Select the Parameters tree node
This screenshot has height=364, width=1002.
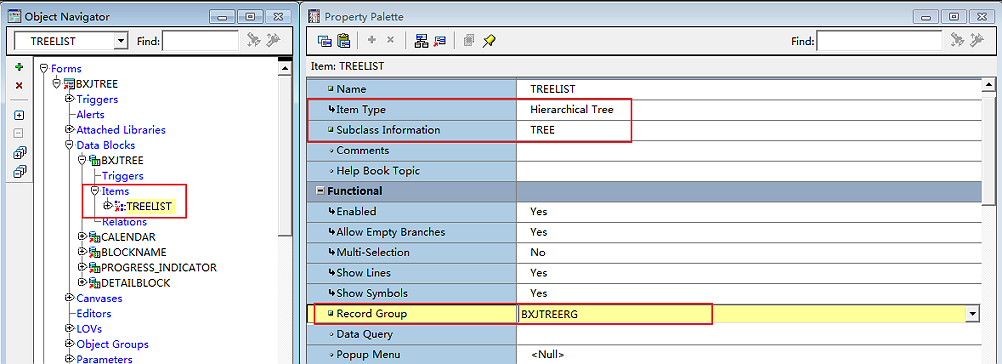pos(104,359)
